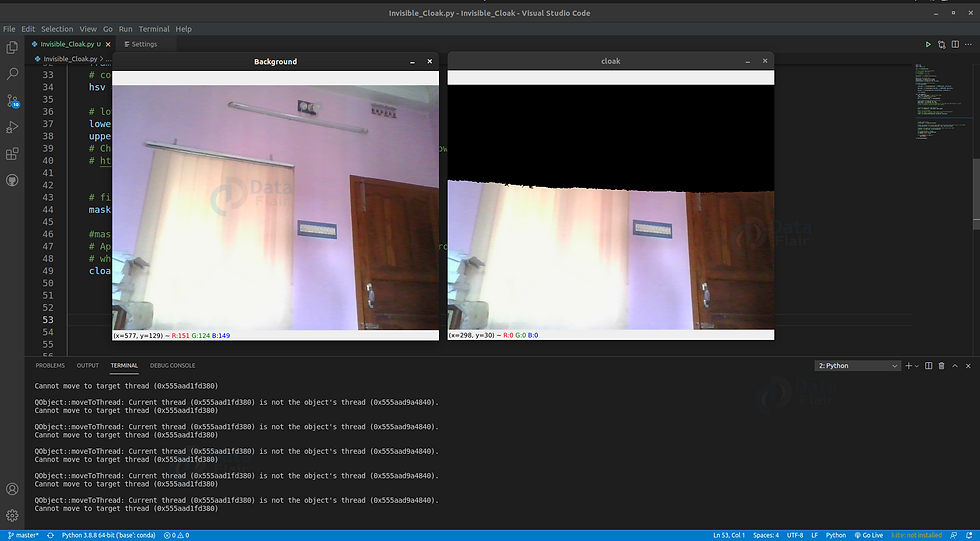
Task: Switch to the PROBLEMS panel tab
Action: coord(50,365)
